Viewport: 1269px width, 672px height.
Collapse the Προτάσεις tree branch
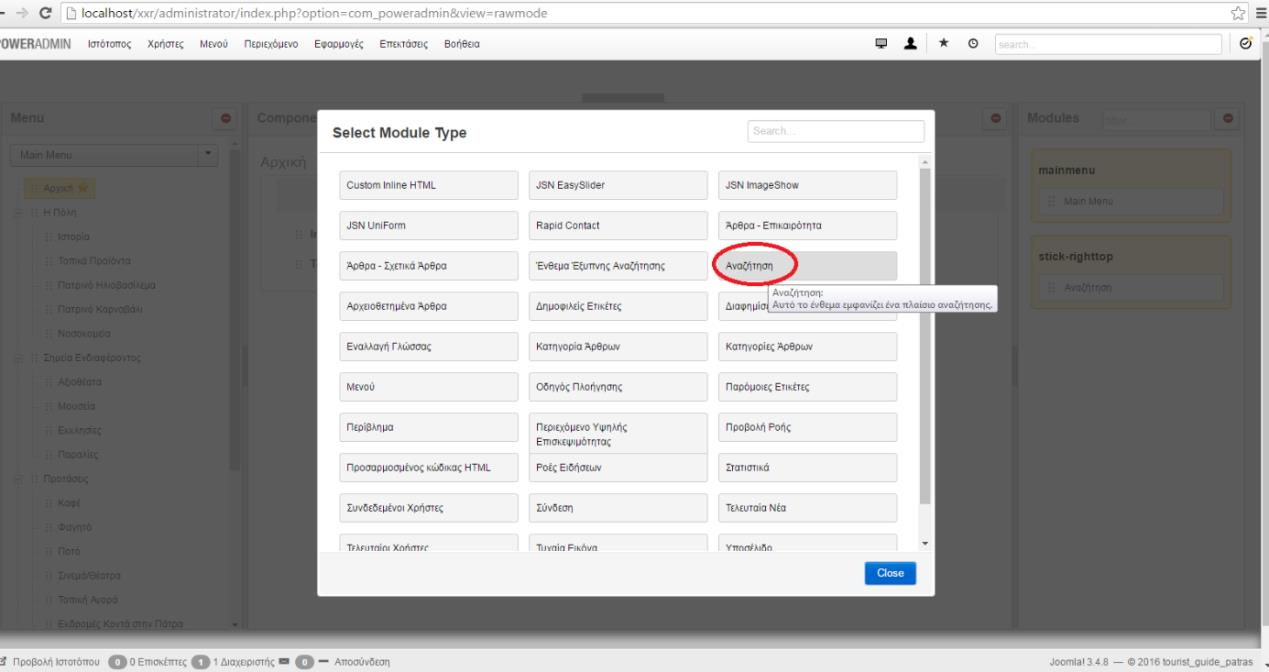click(17, 478)
